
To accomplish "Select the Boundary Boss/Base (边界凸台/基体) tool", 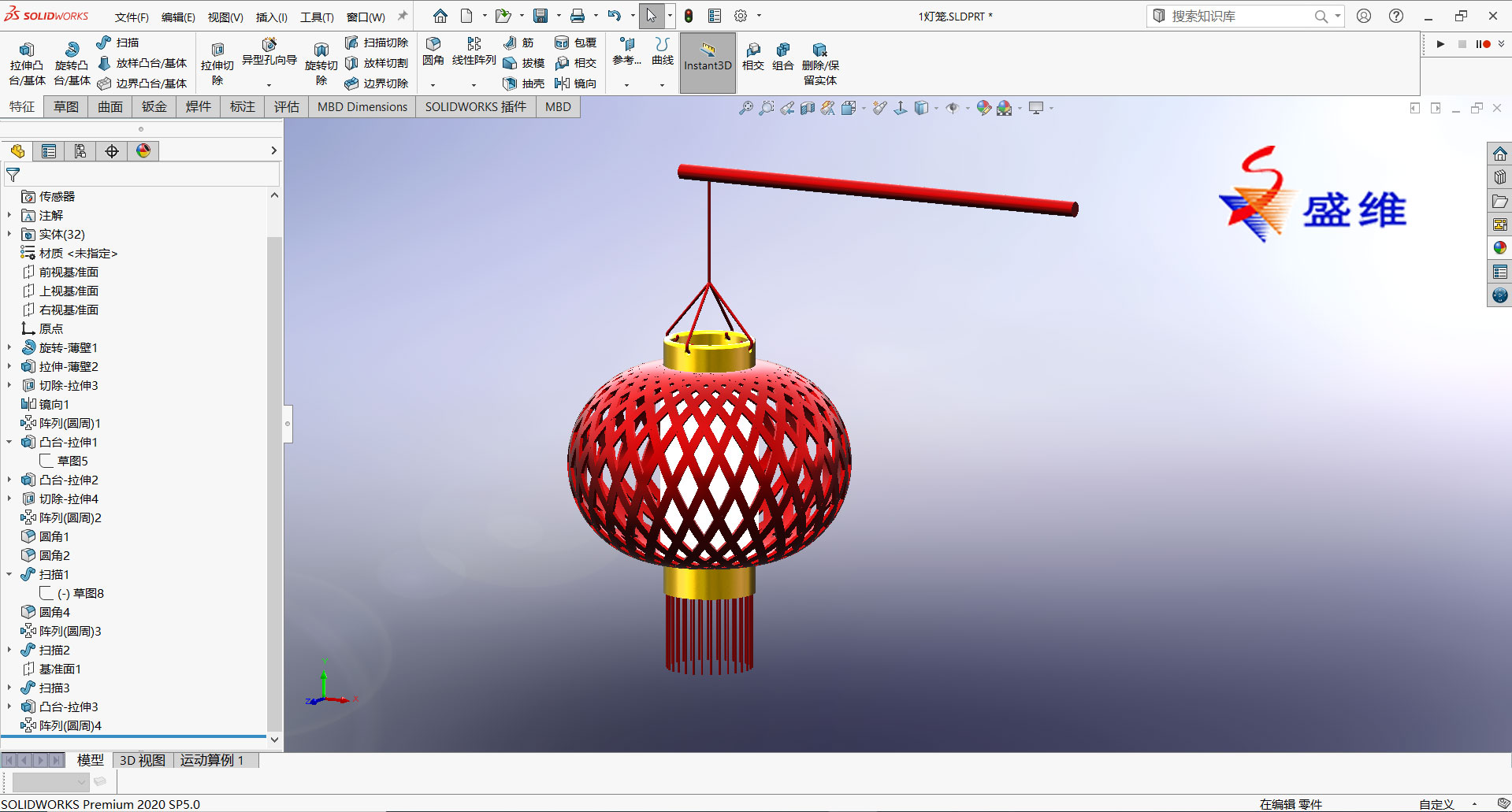I will pyautogui.click(x=143, y=83).
